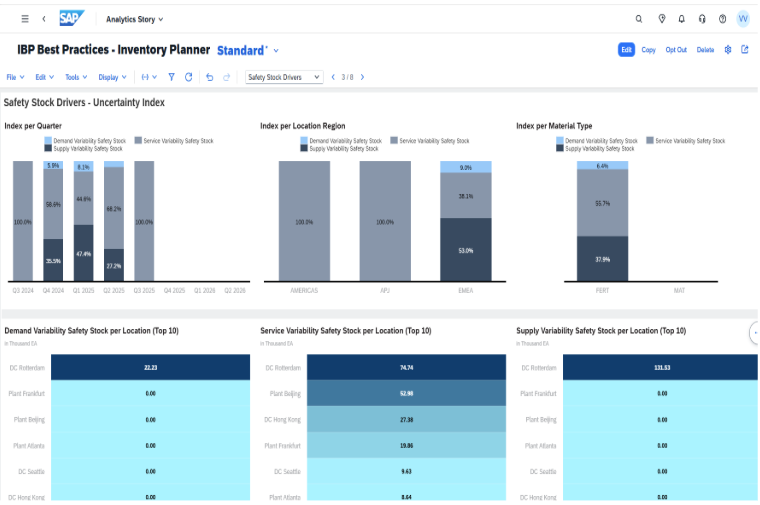
Task: Click the share/export icon at top right
Action: coord(745,49)
